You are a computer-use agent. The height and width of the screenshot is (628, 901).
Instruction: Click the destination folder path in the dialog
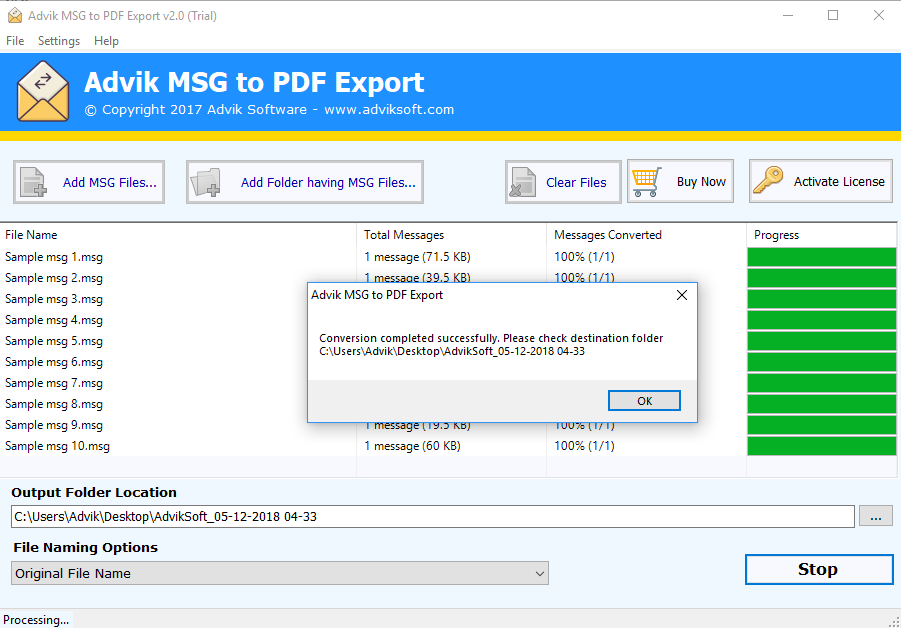pyautogui.click(x=452, y=351)
